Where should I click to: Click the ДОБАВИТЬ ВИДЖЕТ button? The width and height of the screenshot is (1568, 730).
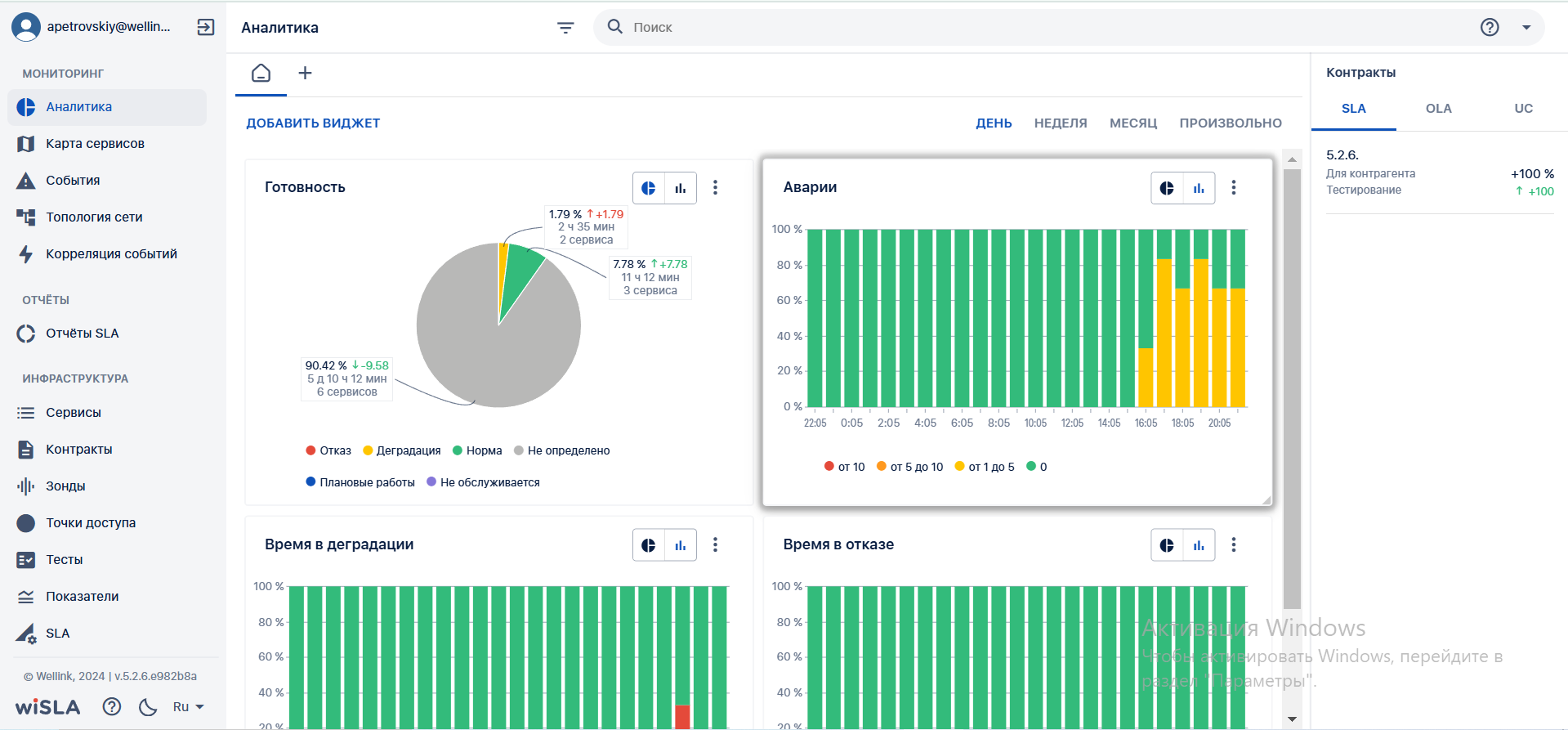click(x=313, y=123)
